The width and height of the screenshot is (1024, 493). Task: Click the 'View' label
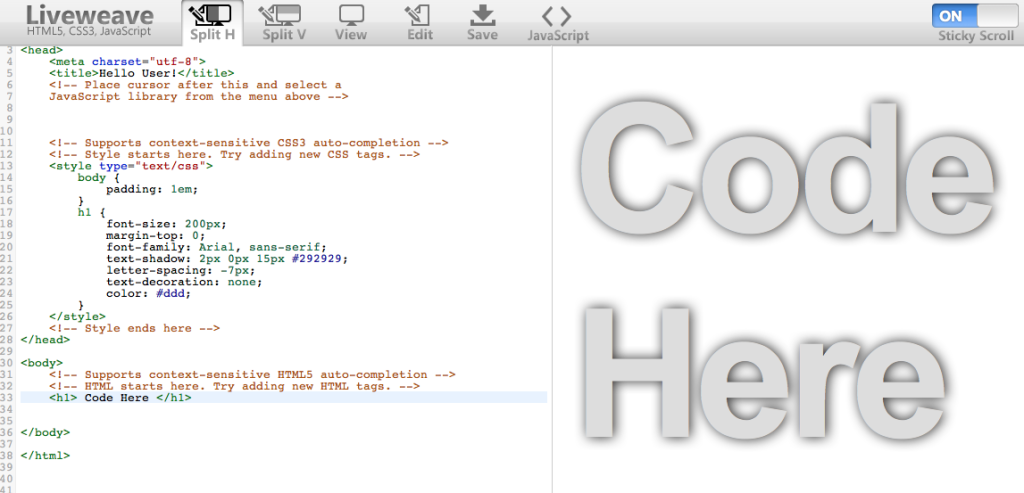point(351,35)
